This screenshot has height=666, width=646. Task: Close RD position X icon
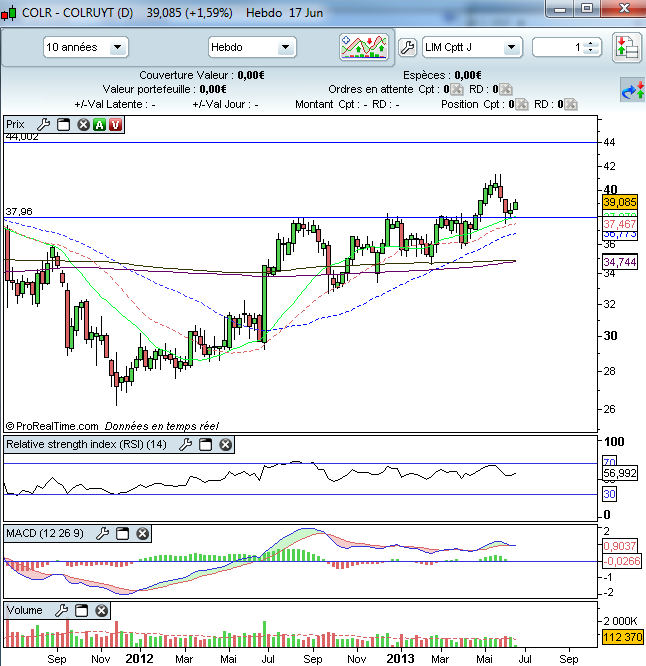pyautogui.click(x=570, y=104)
